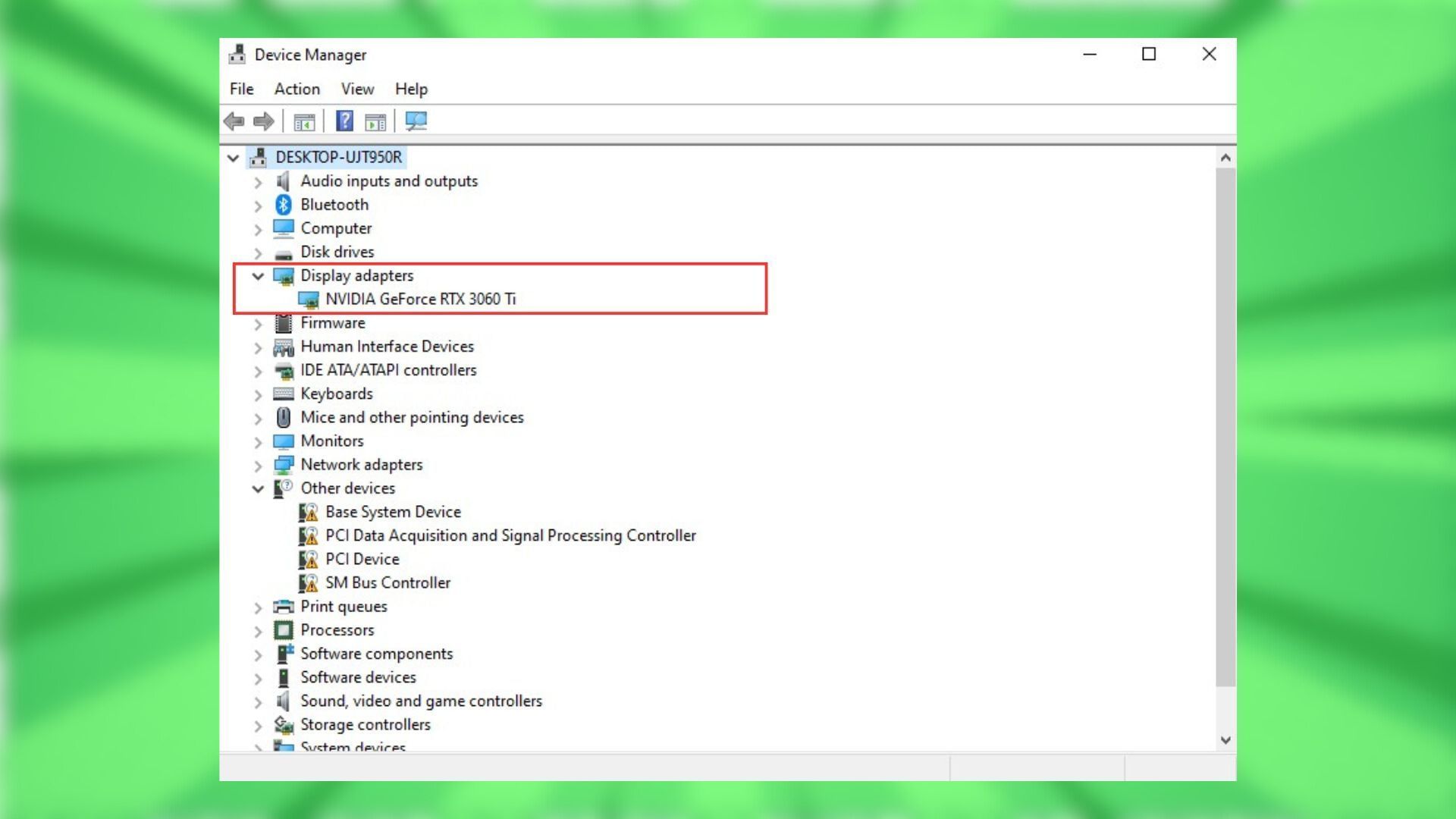Click the blue Help question-mark toolbar icon

click(x=344, y=121)
